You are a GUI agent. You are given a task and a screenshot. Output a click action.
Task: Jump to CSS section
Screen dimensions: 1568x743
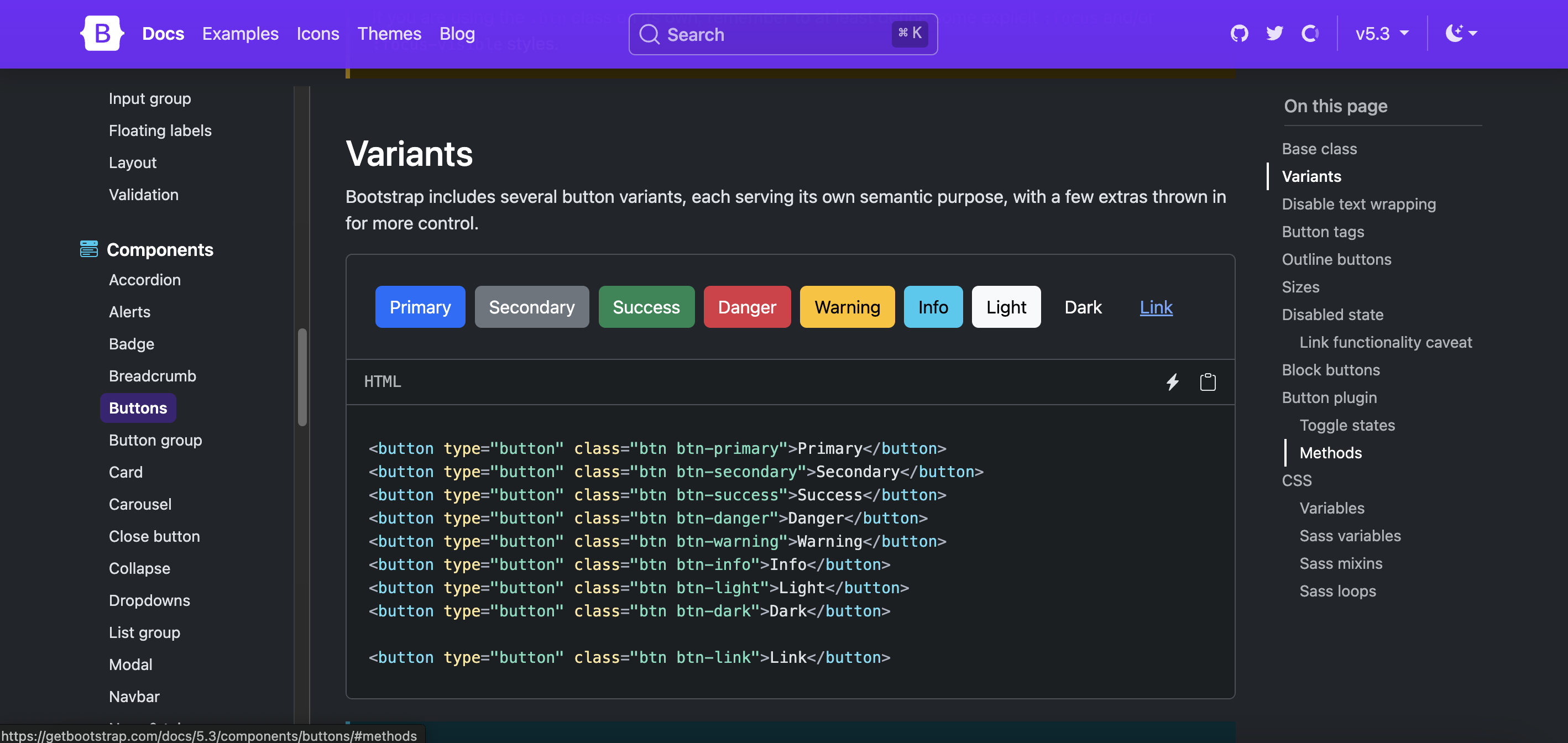pos(1297,480)
